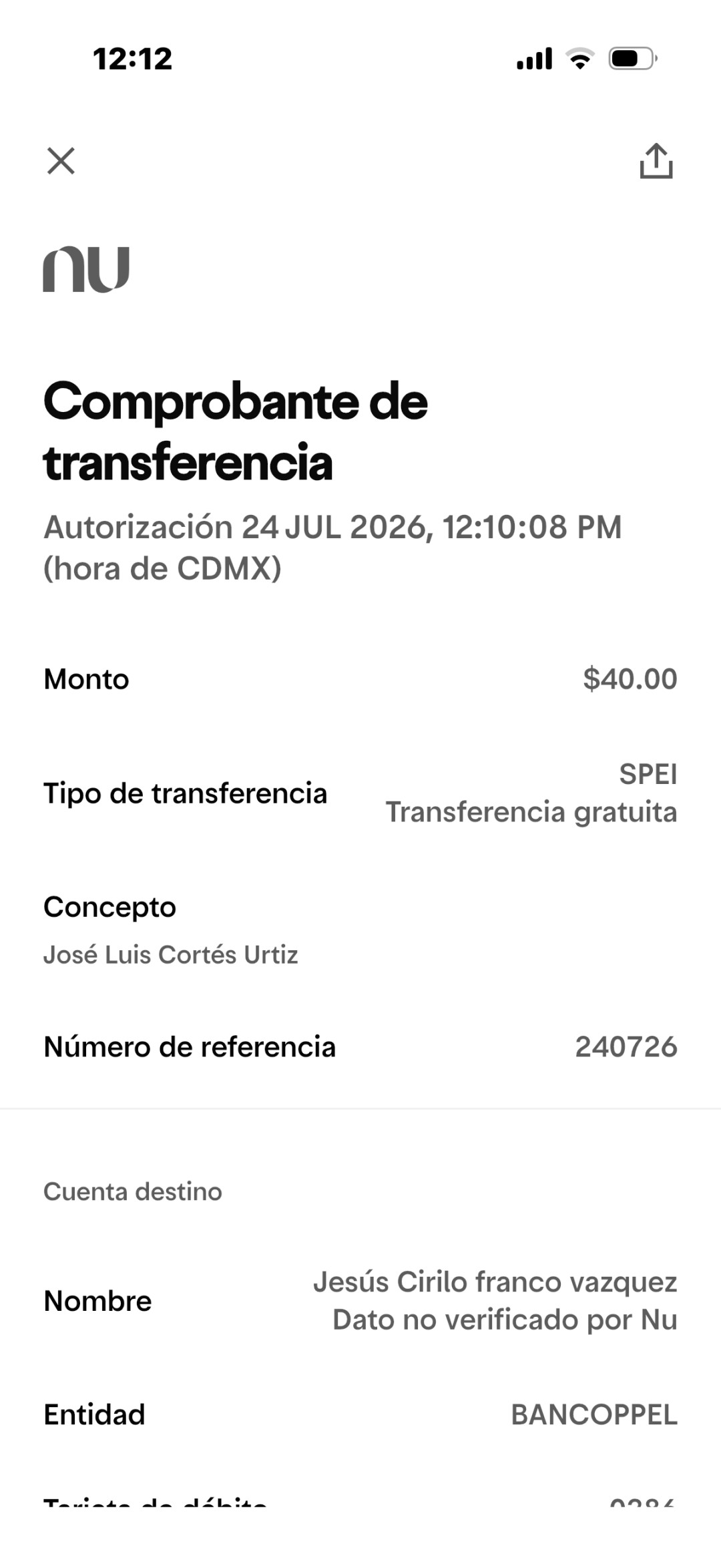Tap the Nu logo
Screen dimensions: 721x1568
(x=86, y=269)
